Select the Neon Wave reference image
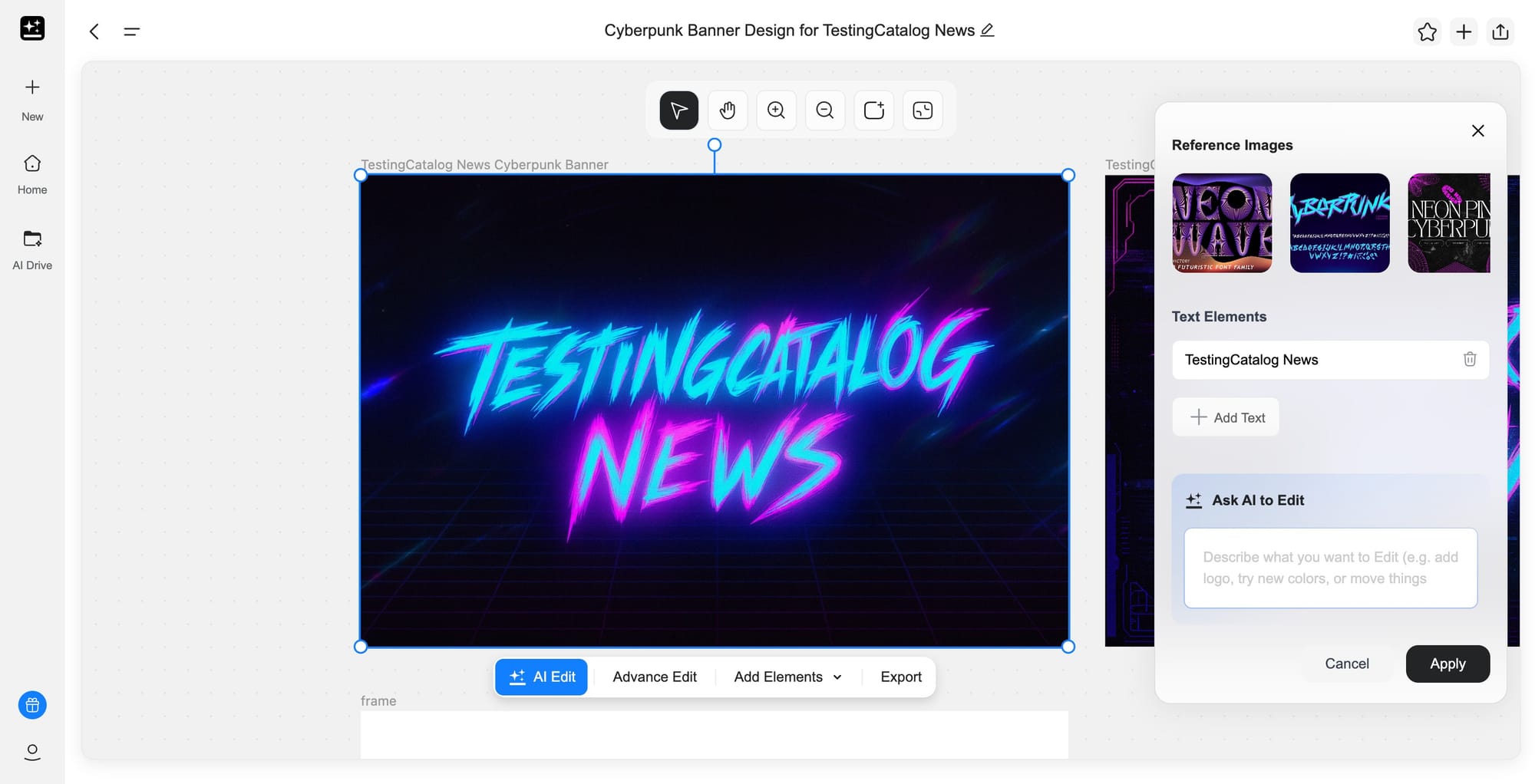The image size is (1535, 784). point(1222,222)
